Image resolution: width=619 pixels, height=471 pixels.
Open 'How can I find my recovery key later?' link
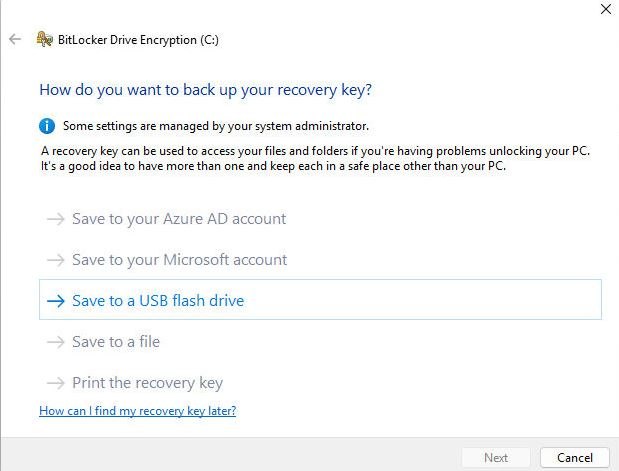[137, 411]
